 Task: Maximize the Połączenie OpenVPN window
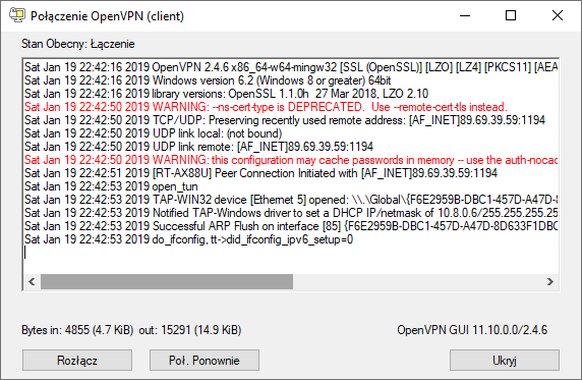511,16
